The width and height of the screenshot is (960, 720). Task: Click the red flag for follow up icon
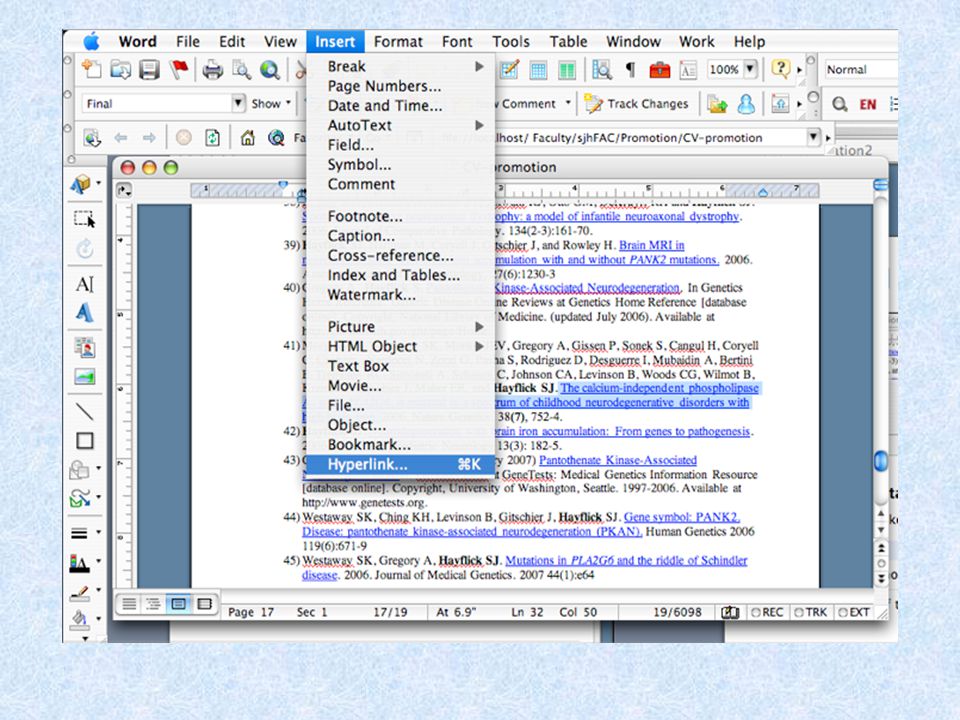(x=179, y=70)
